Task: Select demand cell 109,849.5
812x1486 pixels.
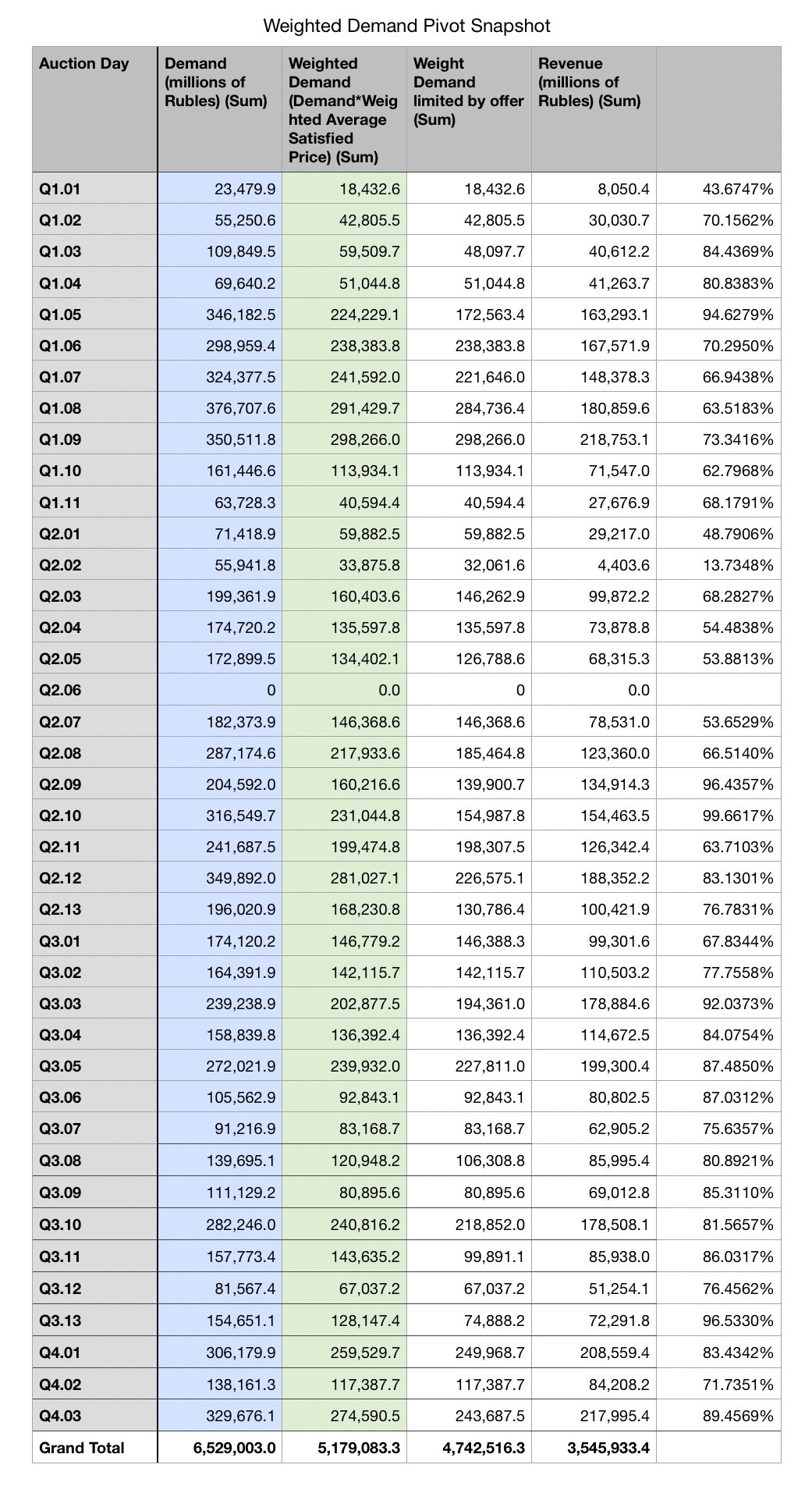Action: 220,251
